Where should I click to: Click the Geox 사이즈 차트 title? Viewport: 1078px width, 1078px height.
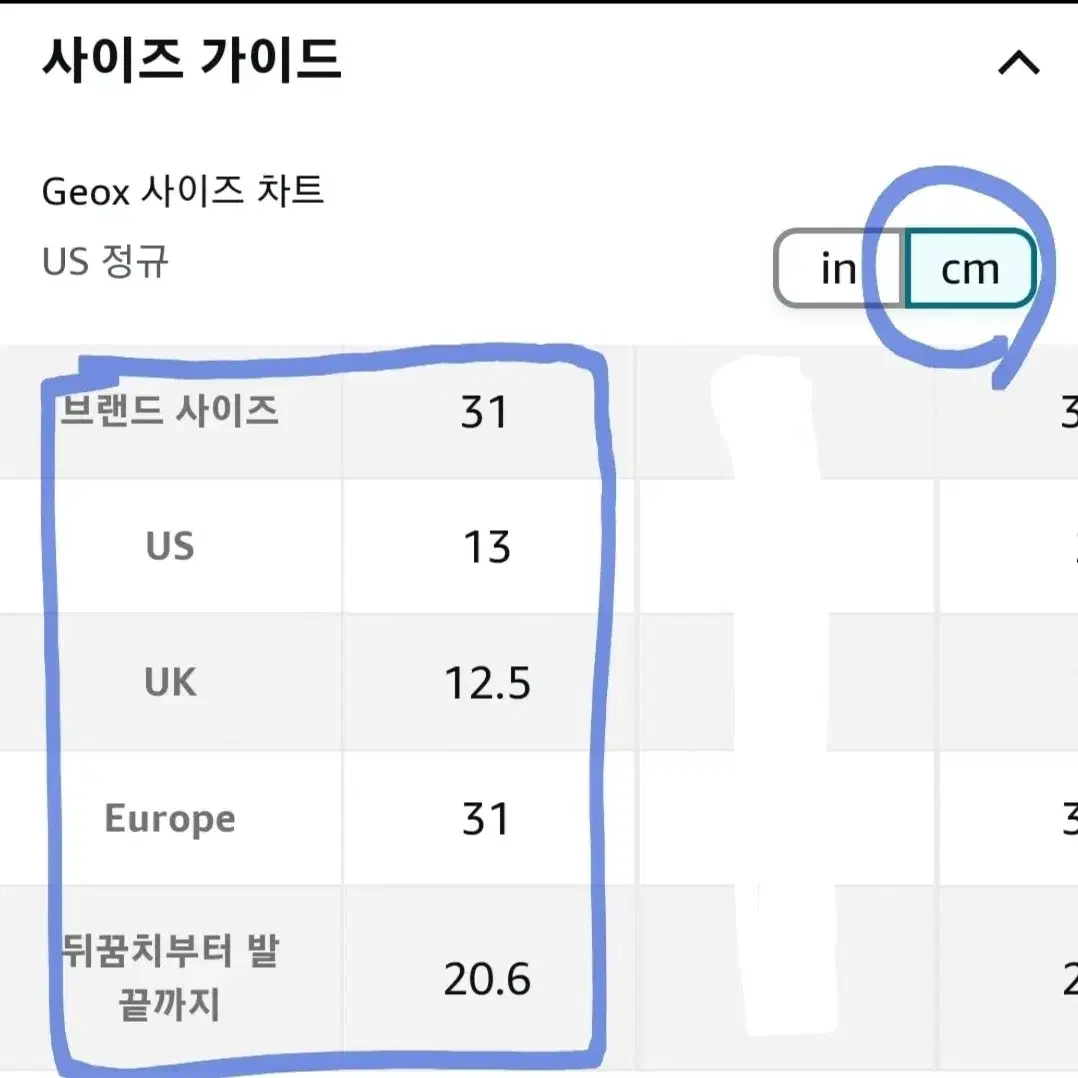[182, 190]
